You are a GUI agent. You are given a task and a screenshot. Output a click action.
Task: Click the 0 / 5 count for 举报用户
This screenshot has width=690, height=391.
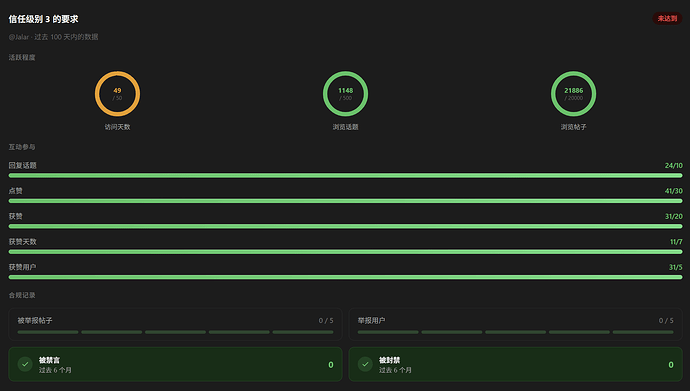pos(666,321)
